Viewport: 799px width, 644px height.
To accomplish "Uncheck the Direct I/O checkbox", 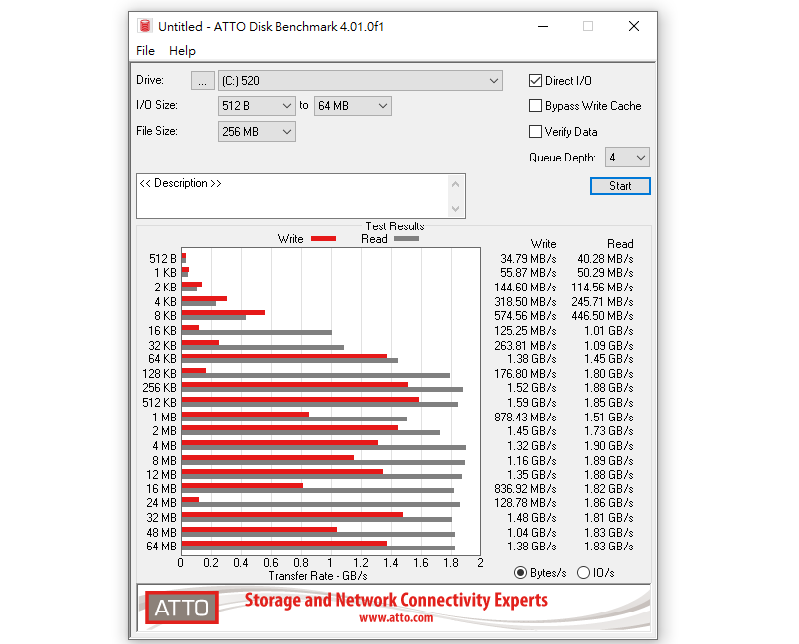I will 535,80.
